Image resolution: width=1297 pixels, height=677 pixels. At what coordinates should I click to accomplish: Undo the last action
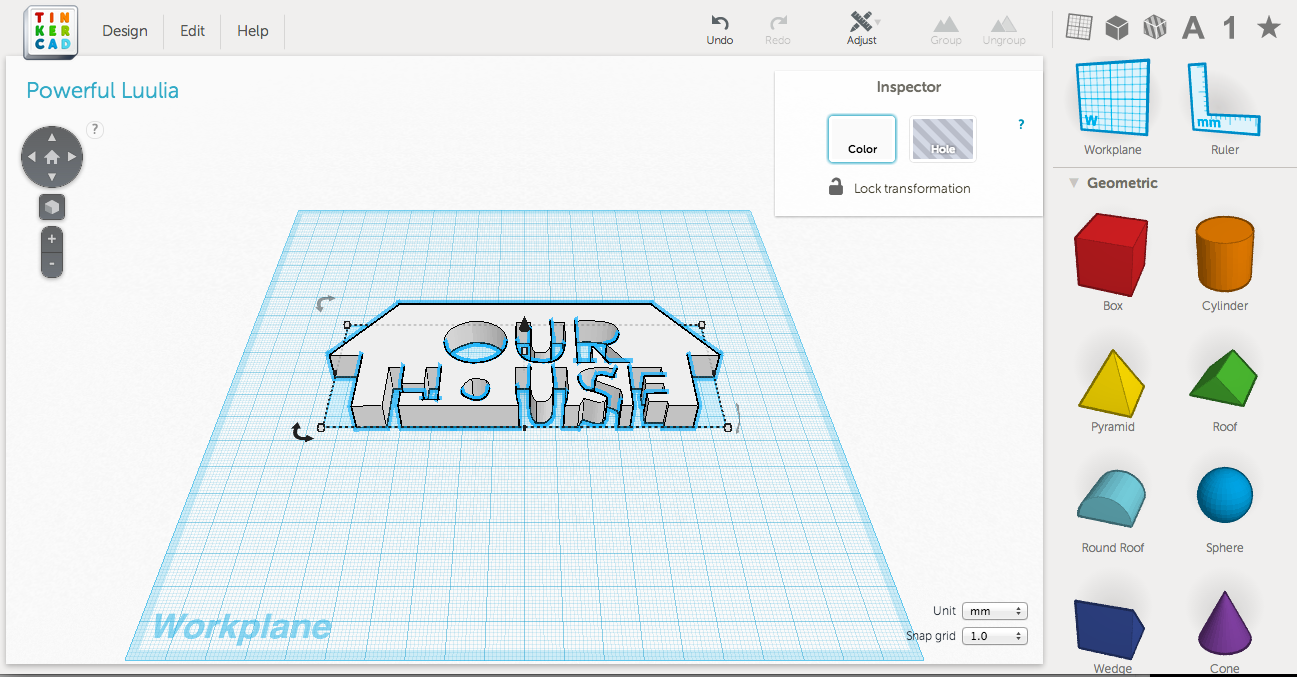click(719, 27)
